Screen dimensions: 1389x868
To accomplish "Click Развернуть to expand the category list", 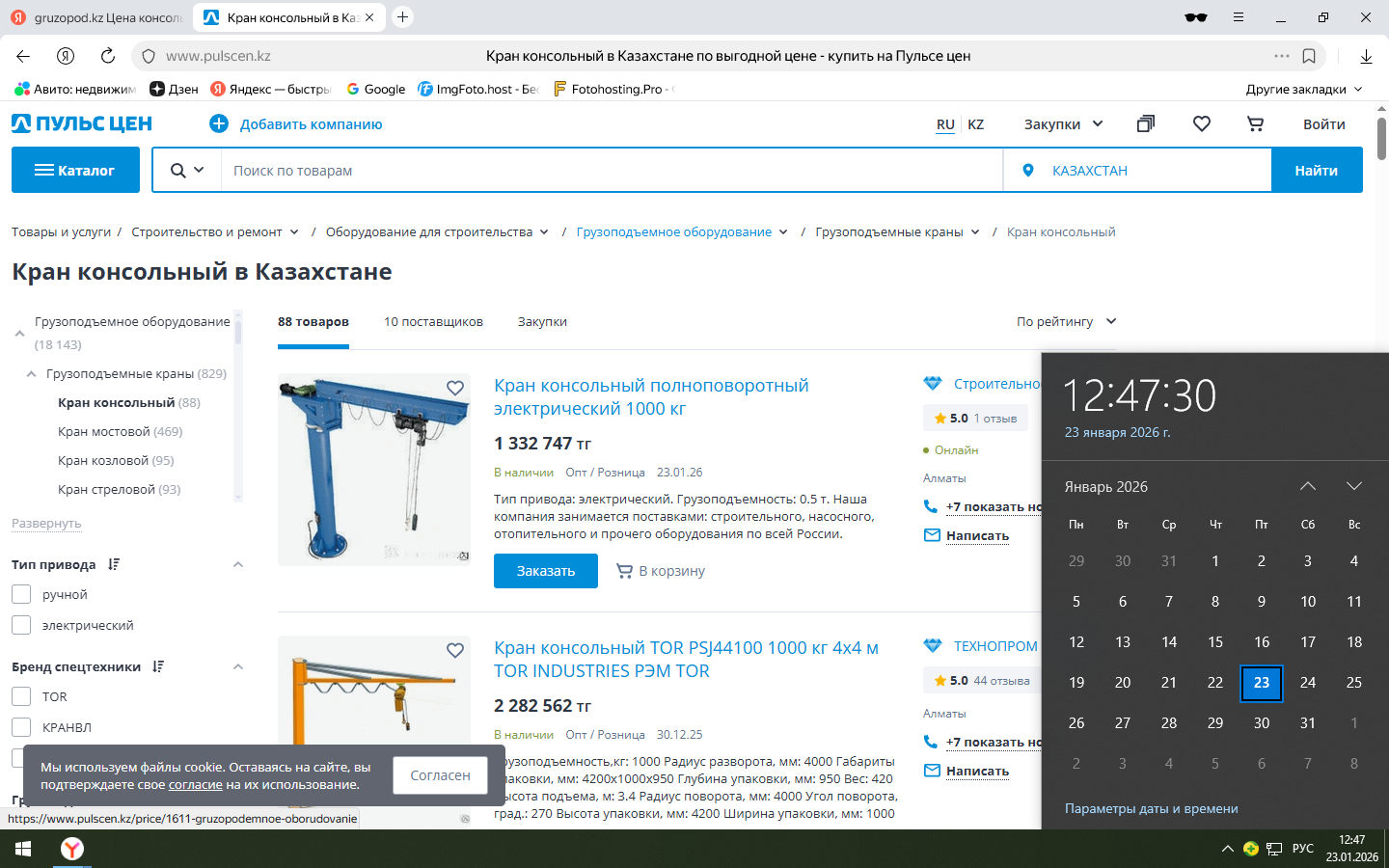I will pyautogui.click(x=46, y=523).
